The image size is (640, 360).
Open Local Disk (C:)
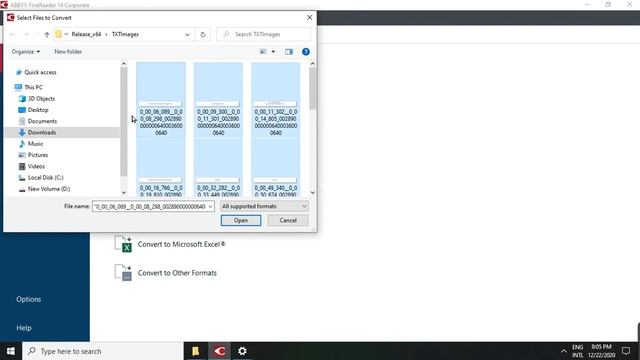(x=45, y=178)
